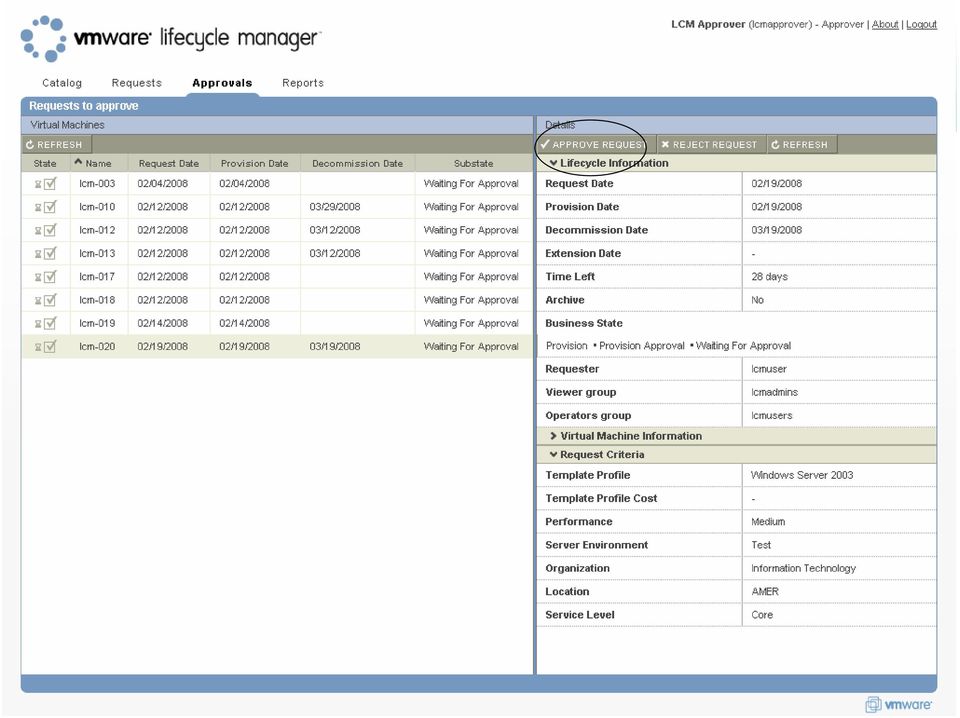This screenshot has width=960, height=718.
Task: Select the lcm-010 name cell
Action: pos(97,207)
